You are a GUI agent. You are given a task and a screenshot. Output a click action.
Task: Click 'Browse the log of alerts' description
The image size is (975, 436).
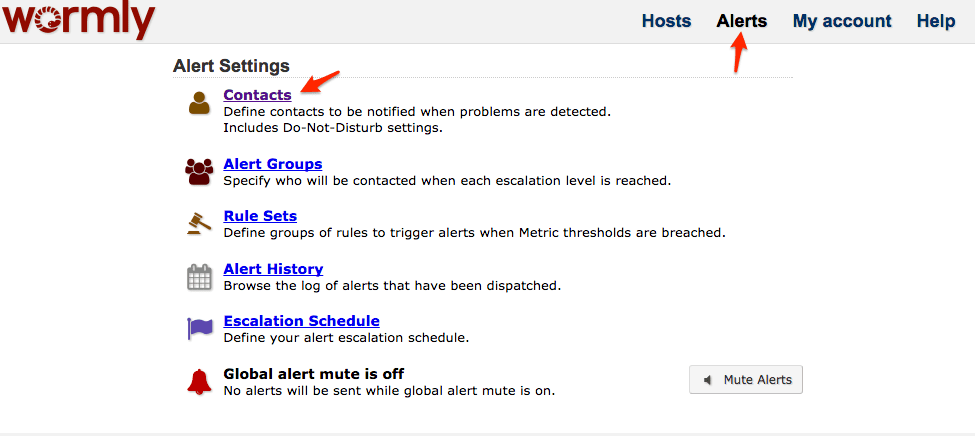click(x=392, y=286)
